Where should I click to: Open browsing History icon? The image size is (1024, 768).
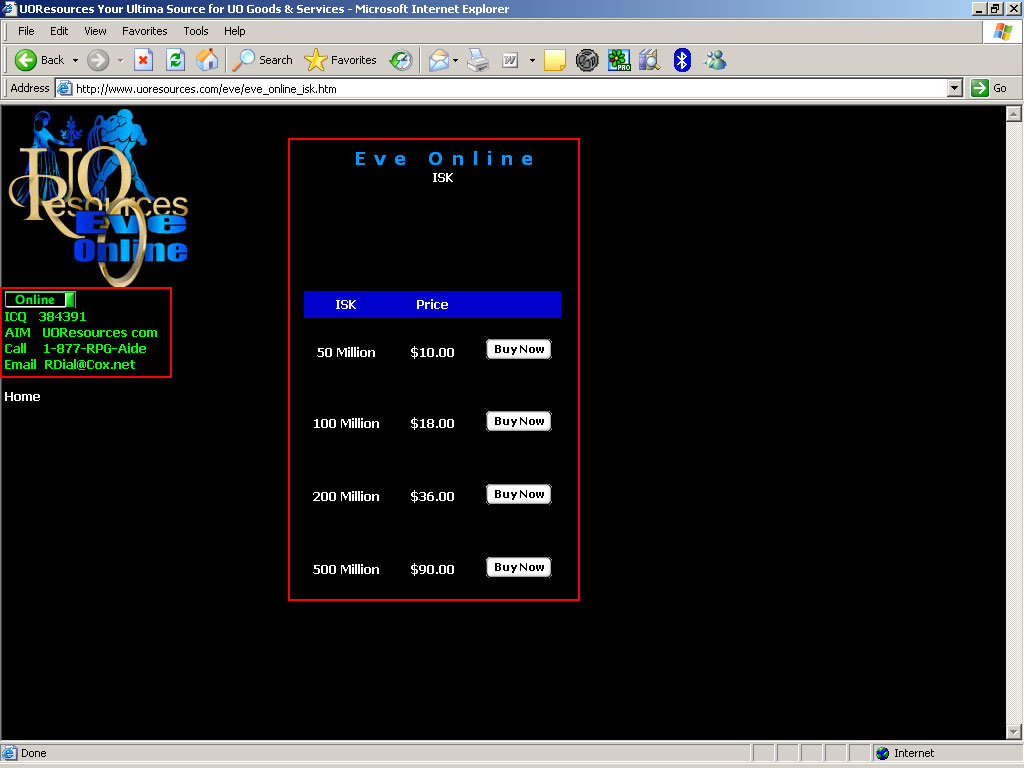click(x=400, y=60)
